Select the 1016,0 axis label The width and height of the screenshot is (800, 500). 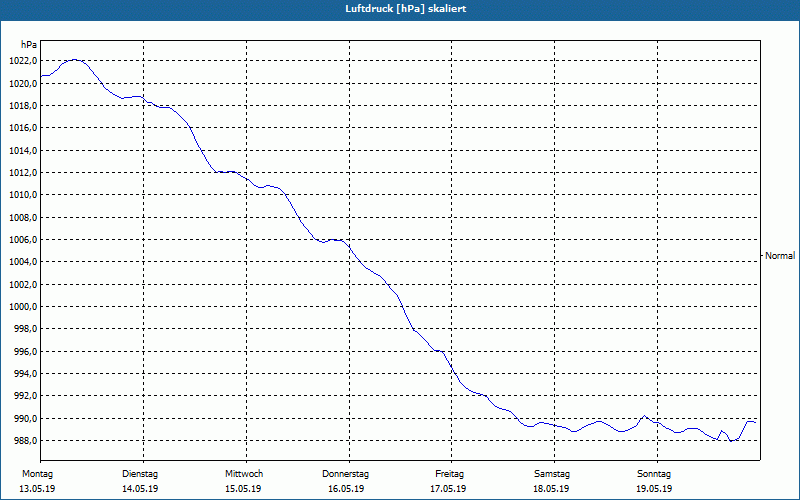23,128
